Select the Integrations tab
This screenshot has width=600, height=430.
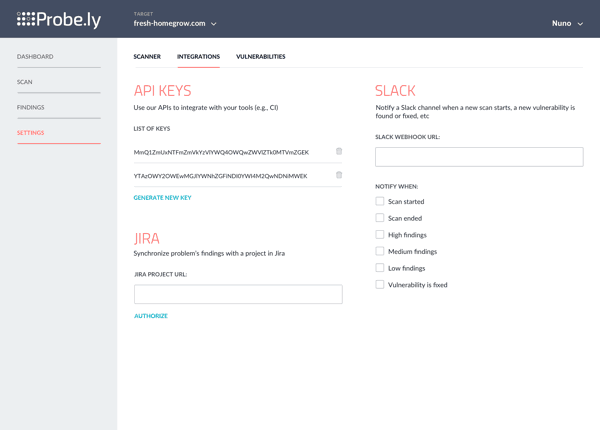198,57
